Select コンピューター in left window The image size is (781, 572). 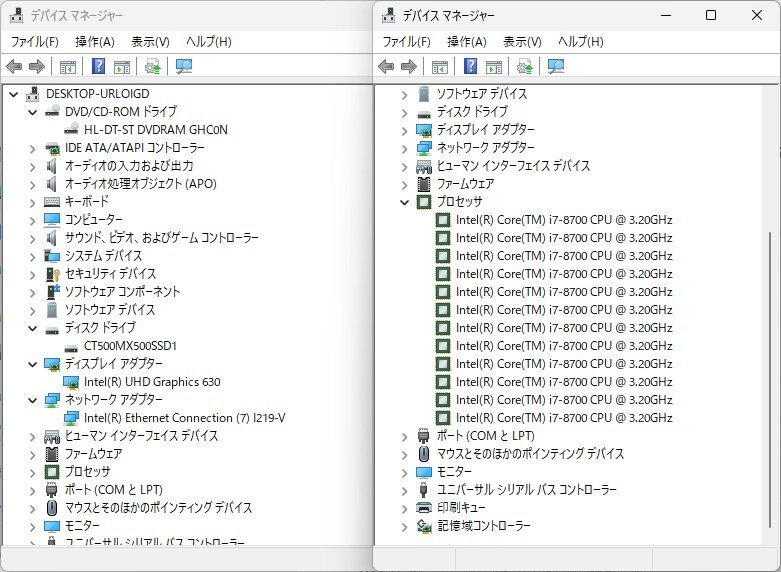[x=94, y=220]
